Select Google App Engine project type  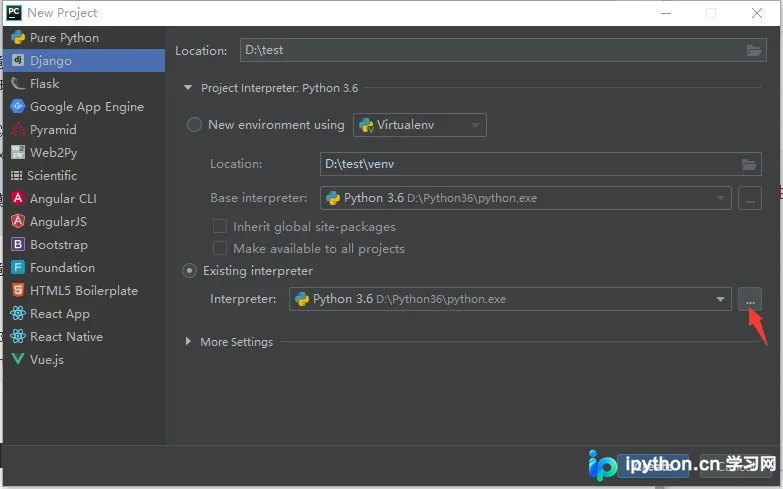tap(84, 106)
